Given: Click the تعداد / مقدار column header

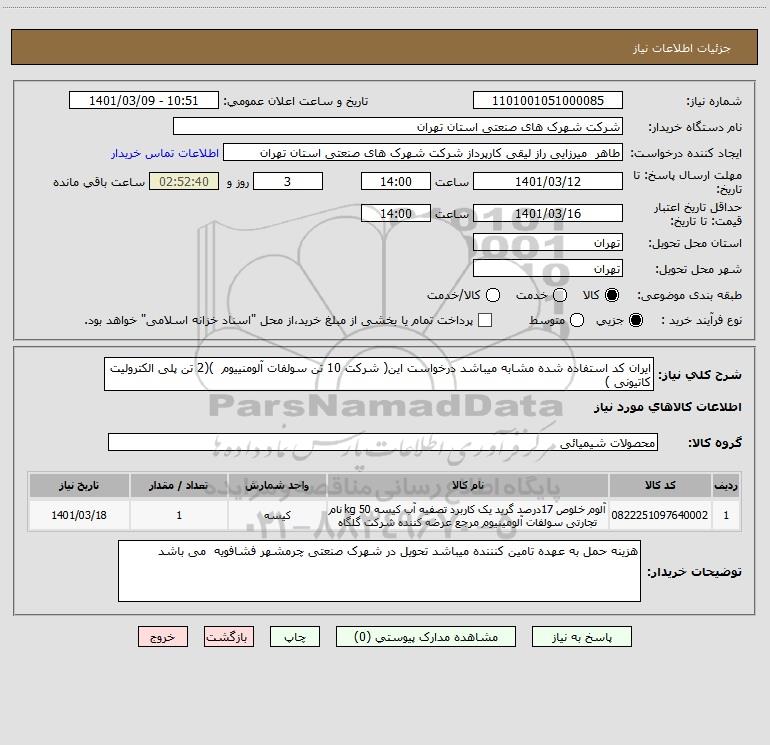Looking at the screenshot, I should [x=179, y=485].
